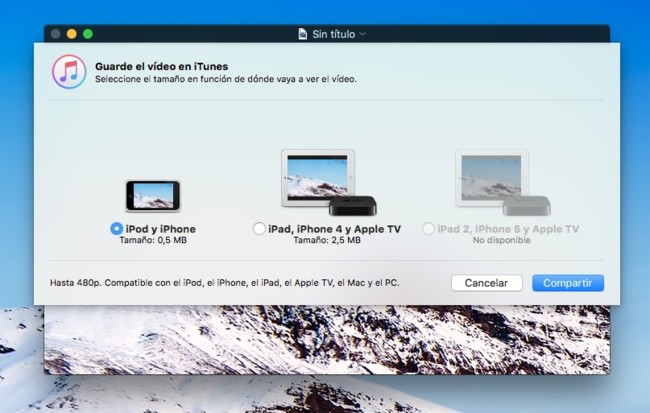The image size is (650, 413).
Task: Click the iPad with Apple TV thumbnail
Action: (x=329, y=182)
